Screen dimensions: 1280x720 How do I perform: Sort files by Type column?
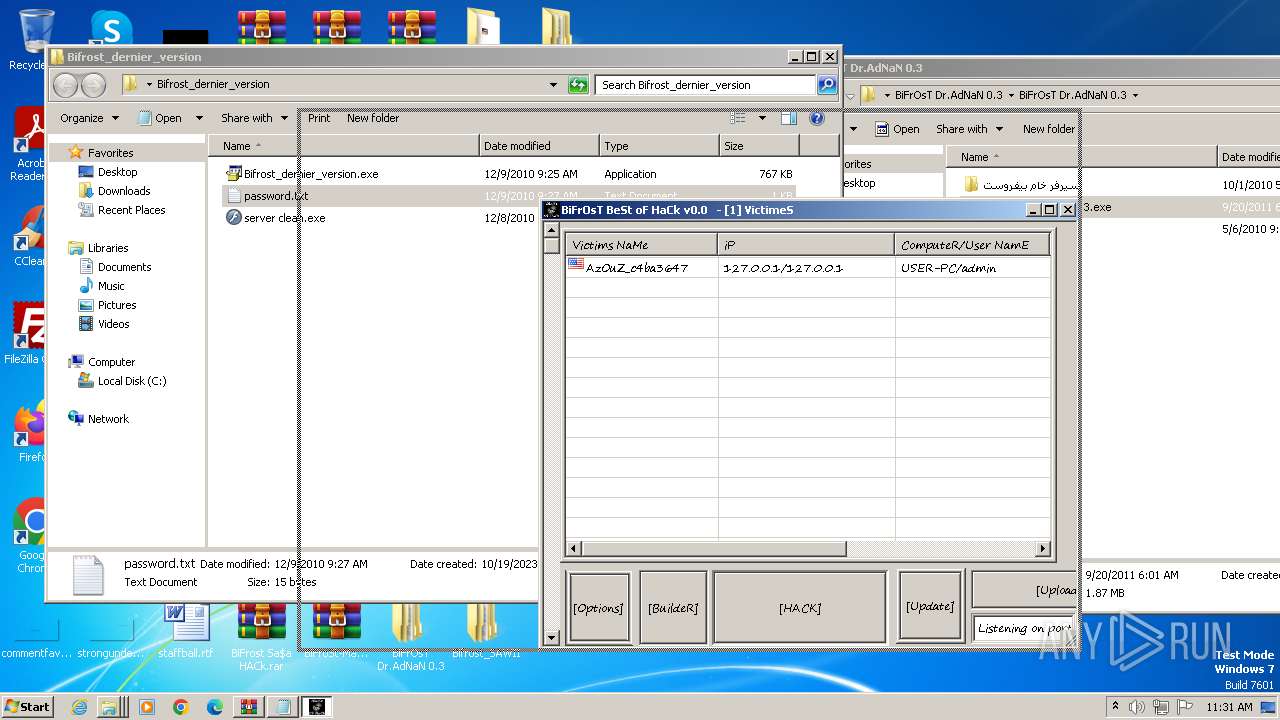pyautogui.click(x=659, y=146)
